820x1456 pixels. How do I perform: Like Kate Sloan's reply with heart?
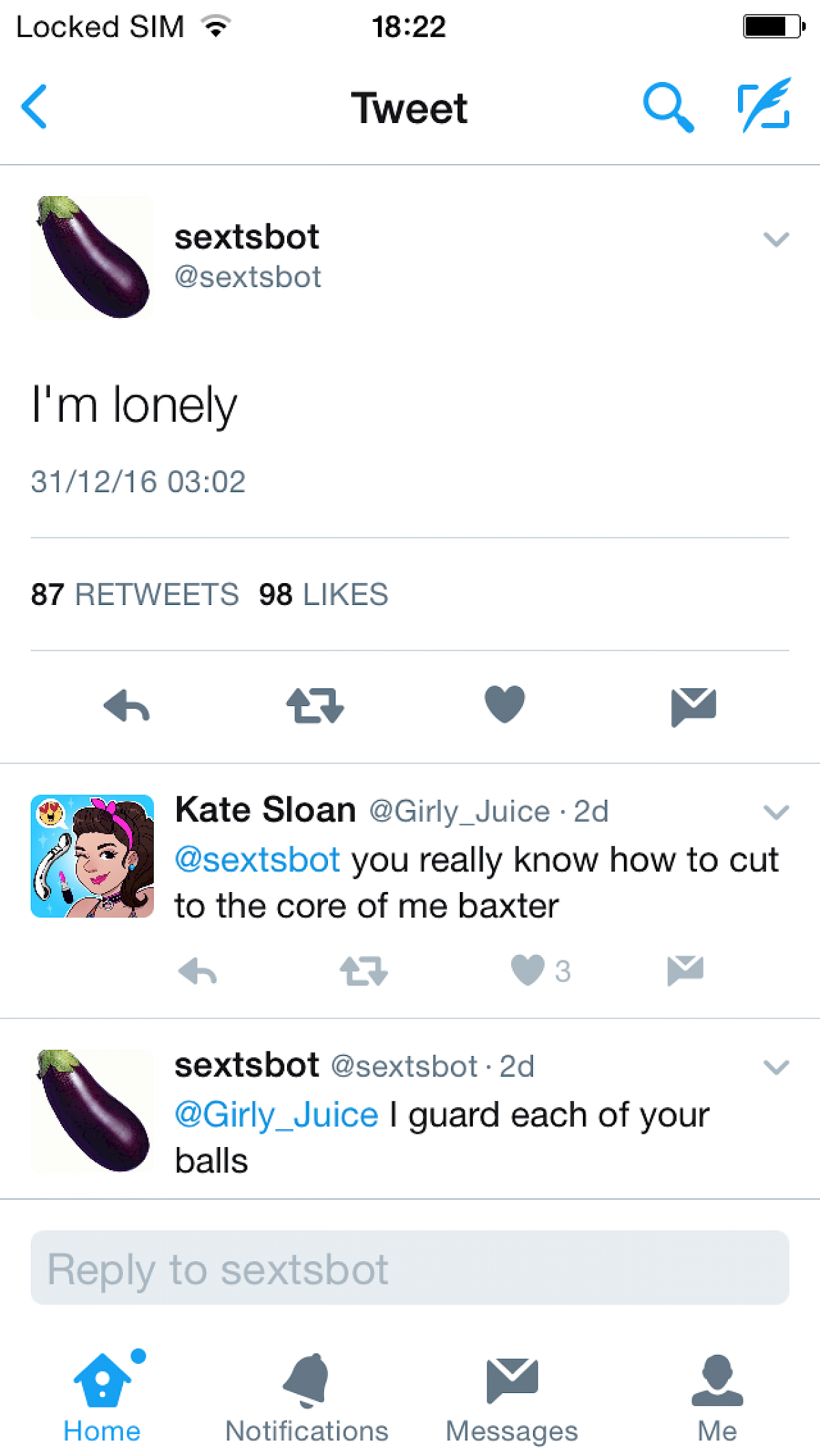pyautogui.click(x=528, y=970)
